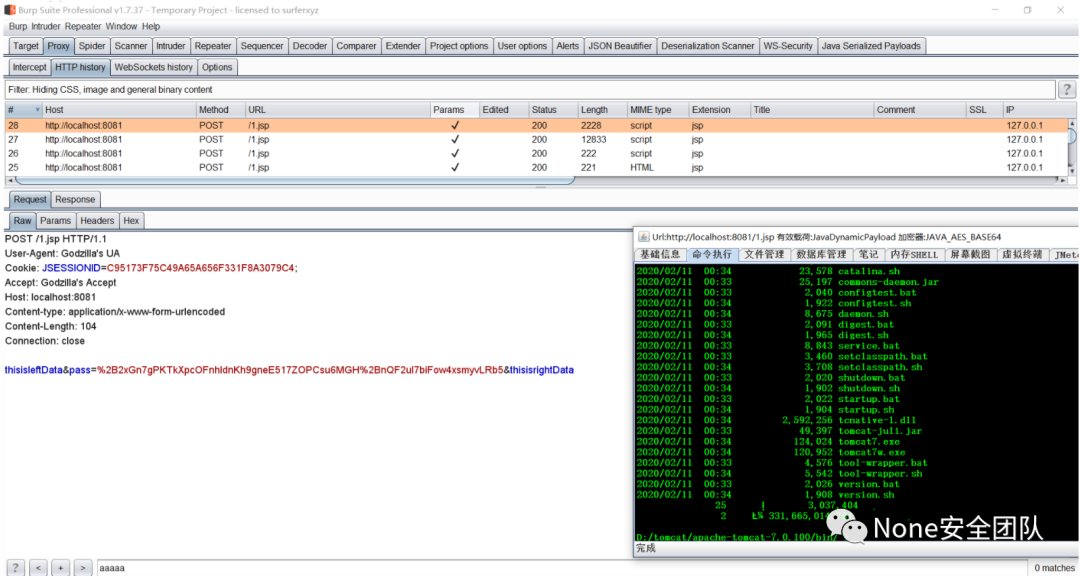Switch to the Response tab
The width and height of the screenshot is (1080, 576).
click(x=75, y=200)
